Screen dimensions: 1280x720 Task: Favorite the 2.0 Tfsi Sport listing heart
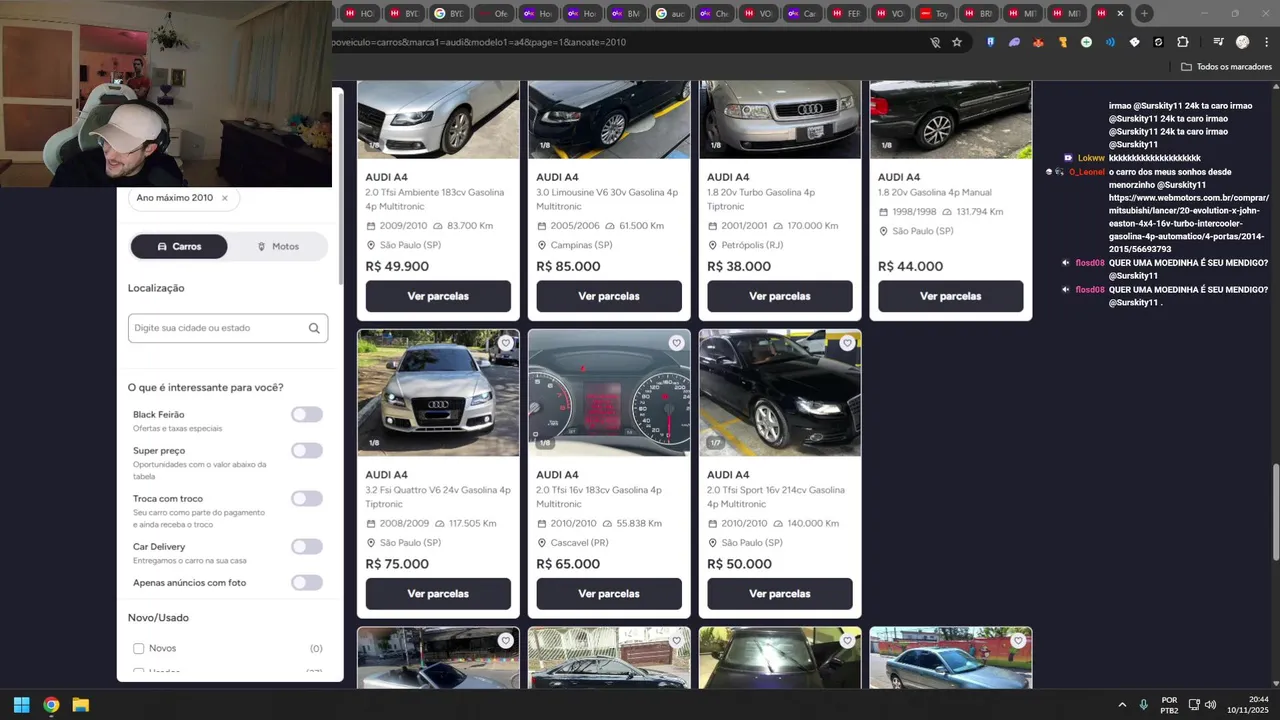[x=848, y=343]
